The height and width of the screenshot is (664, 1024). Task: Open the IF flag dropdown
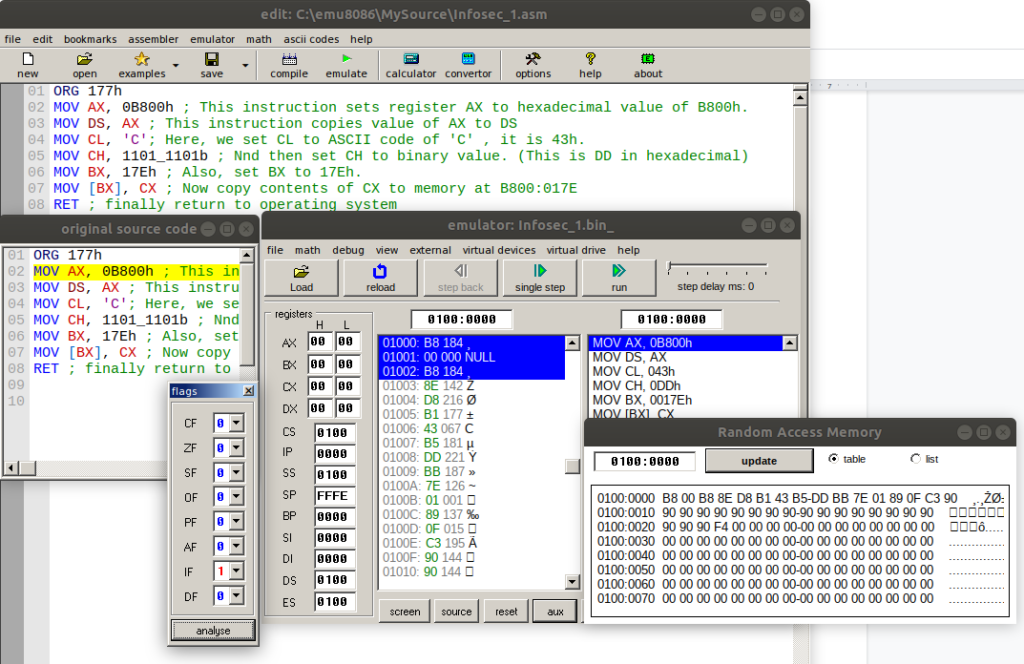point(236,569)
